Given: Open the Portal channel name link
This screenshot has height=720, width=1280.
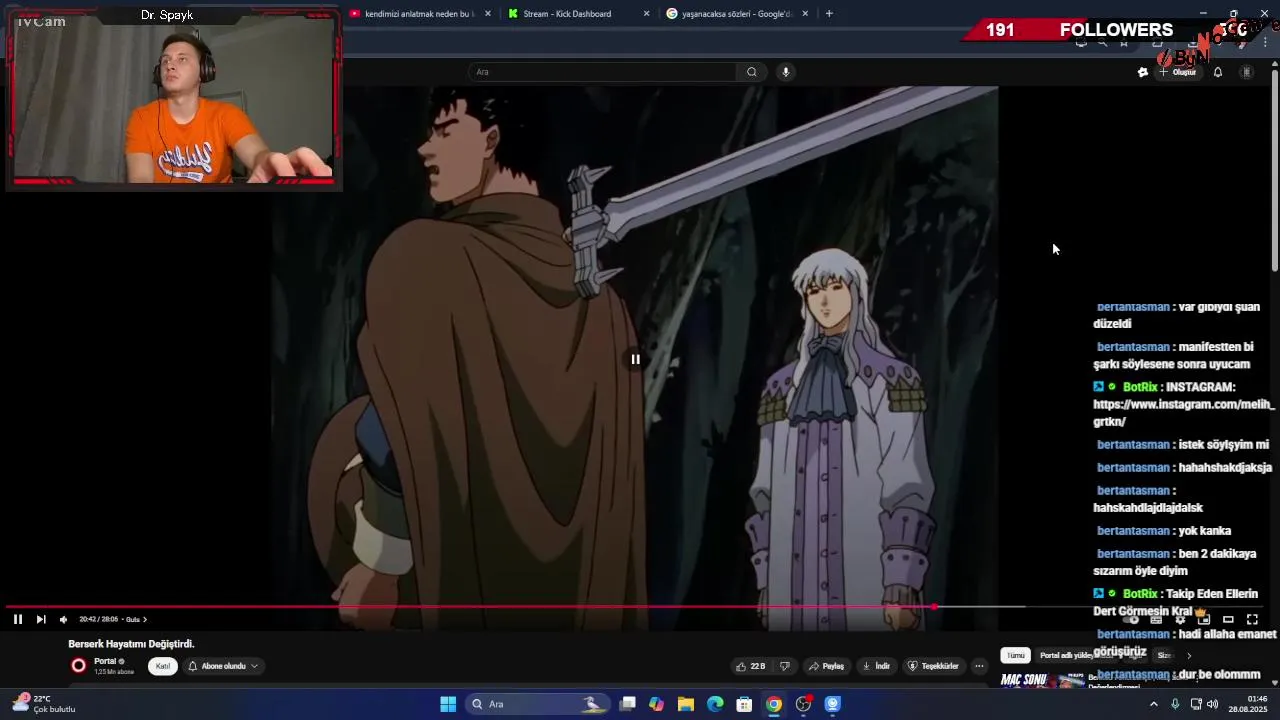Looking at the screenshot, I should click(x=105, y=661).
